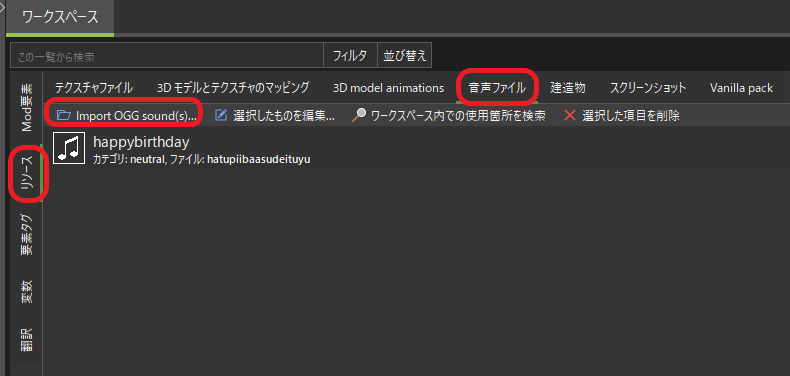This screenshot has height=376, width=790.
Task: Click the pencil edit icon beside 選択したものを編集
Action: tap(221, 115)
